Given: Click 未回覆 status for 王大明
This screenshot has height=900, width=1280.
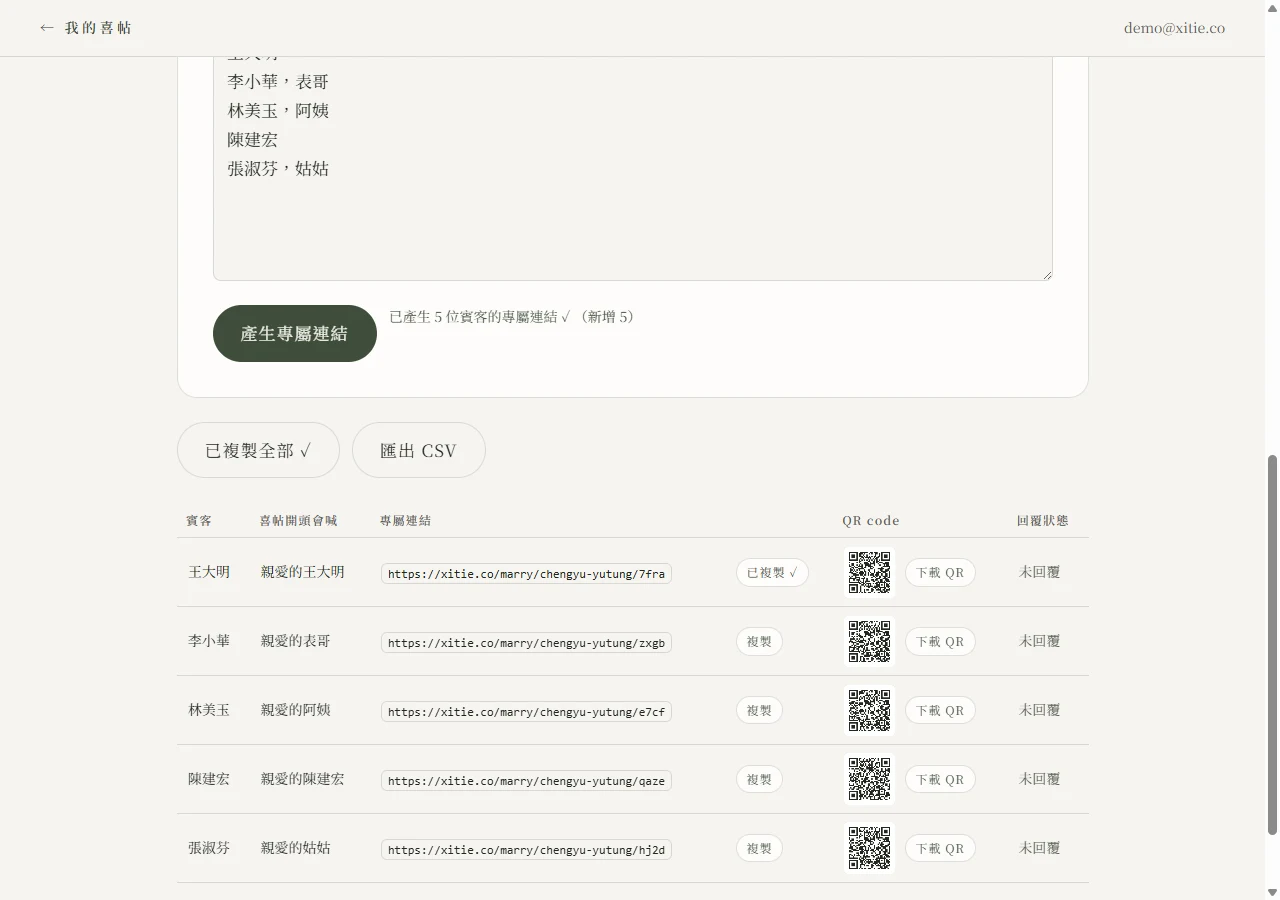Looking at the screenshot, I should click(1040, 572).
